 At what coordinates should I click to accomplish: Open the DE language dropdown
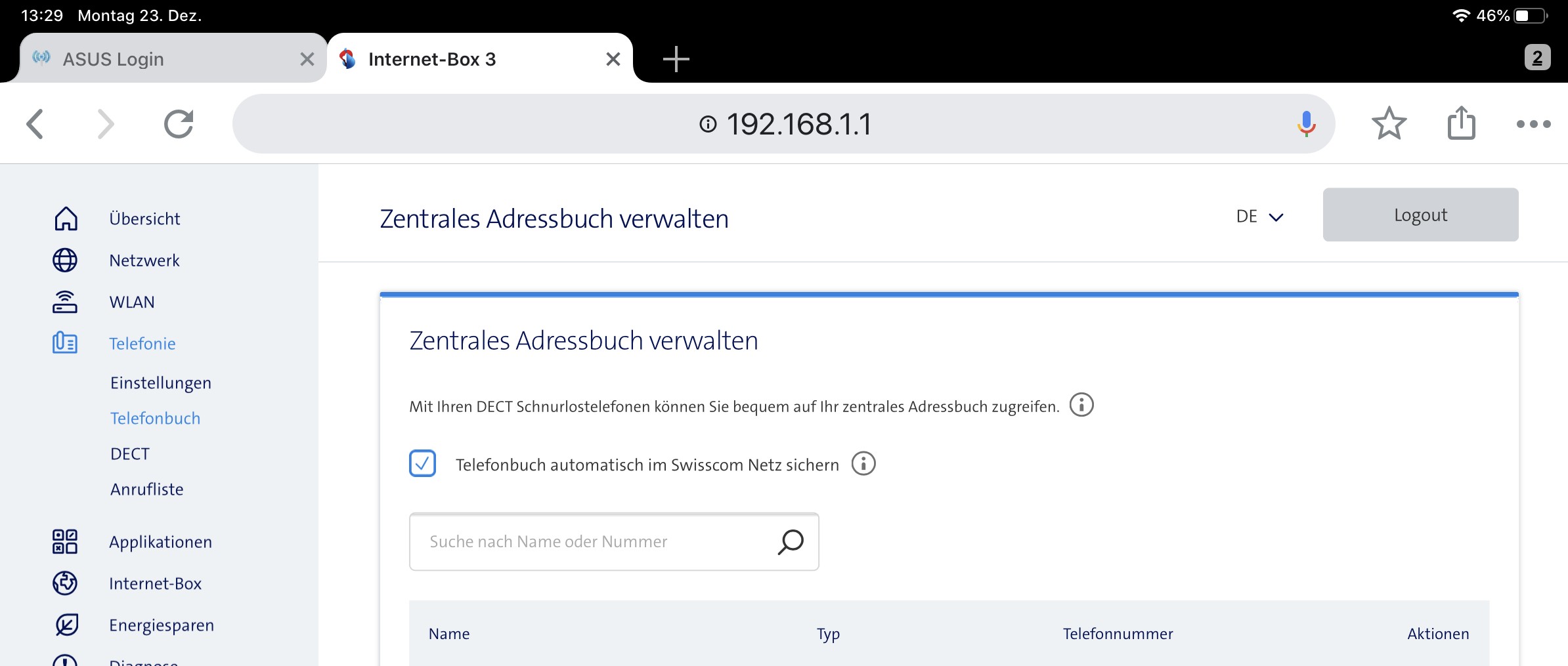[1259, 217]
